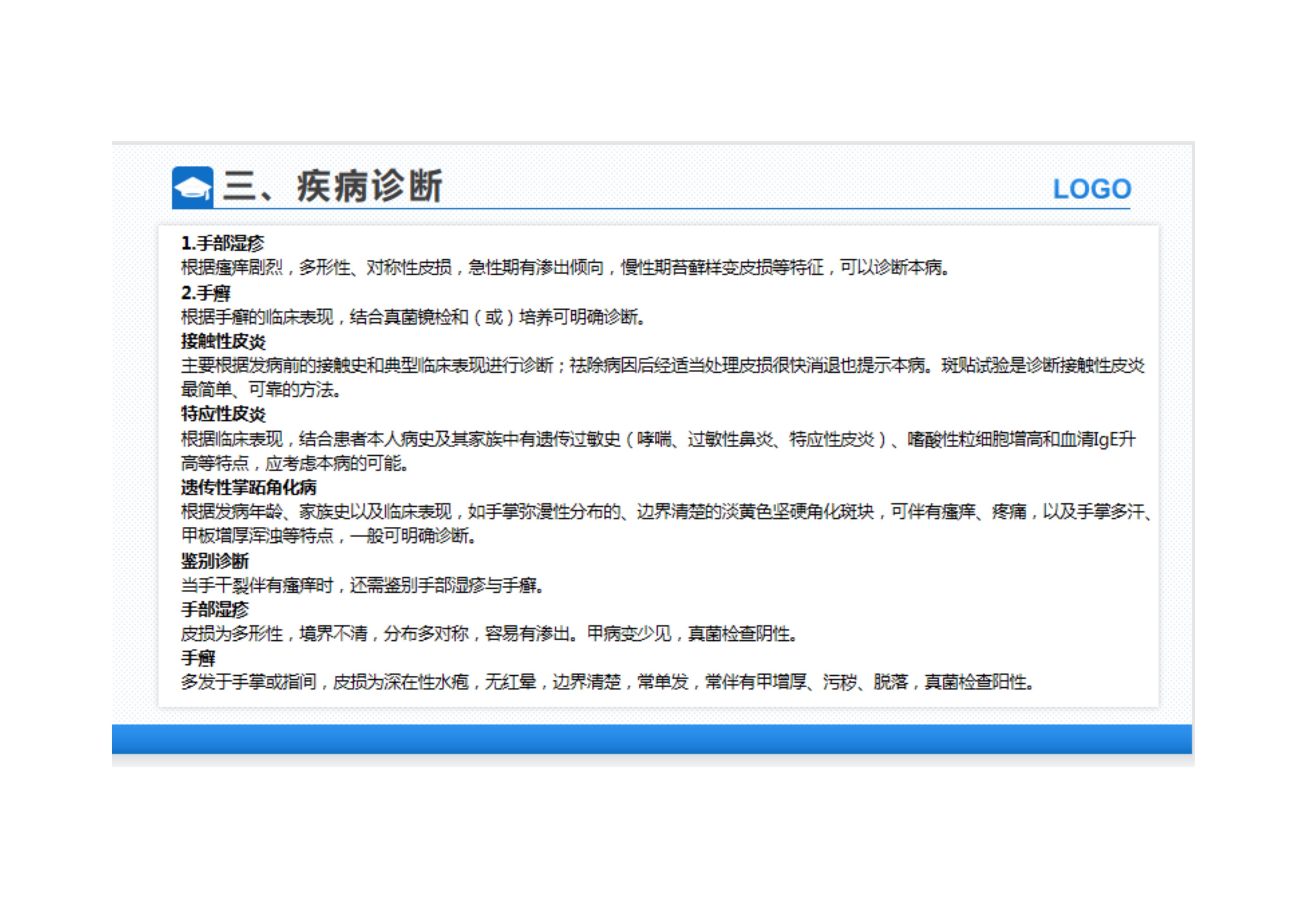Image resolution: width=1307 pixels, height=924 pixels.
Task: Click the line starting 根据瘙痒剧烈
Action: click(x=565, y=267)
